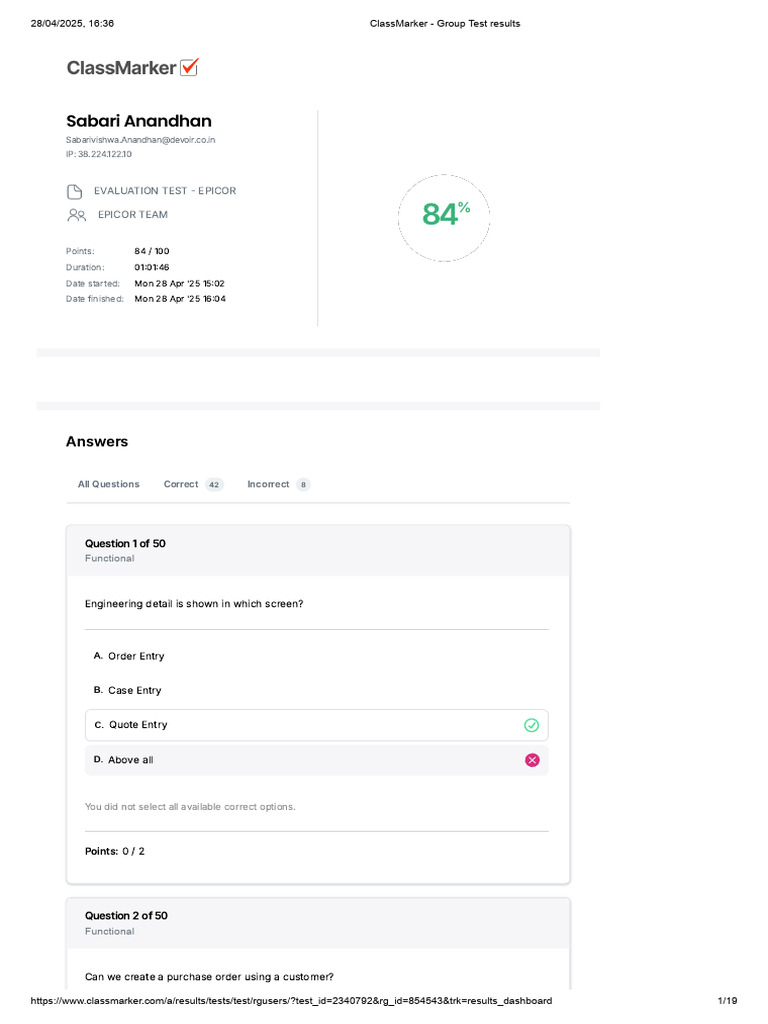Click the Points: 0 / 2 result
This screenshot has width=768, height=1024.
pyautogui.click(x=115, y=851)
